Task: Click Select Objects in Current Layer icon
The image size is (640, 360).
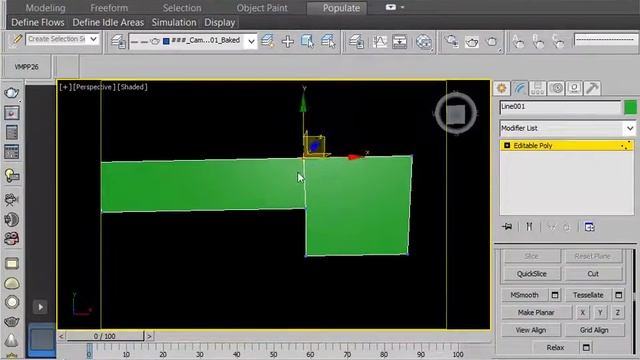Action: 307,41
